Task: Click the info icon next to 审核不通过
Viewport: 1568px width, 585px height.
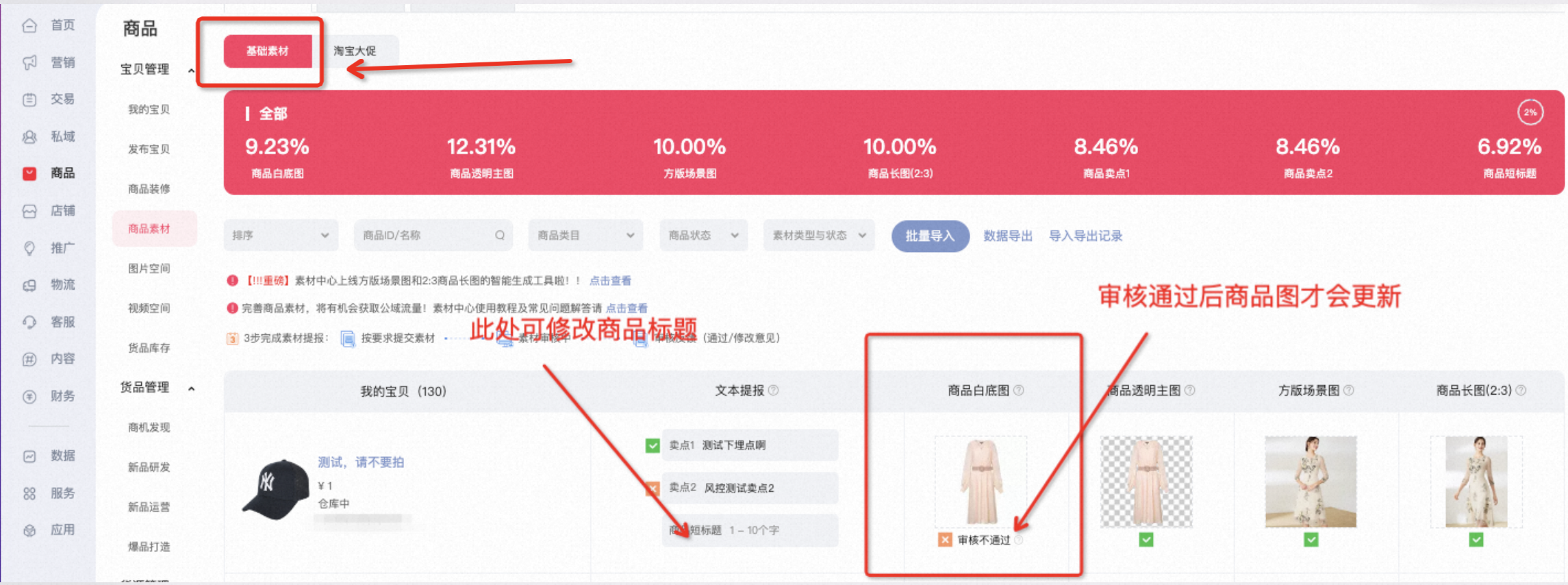Action: 1019,540
